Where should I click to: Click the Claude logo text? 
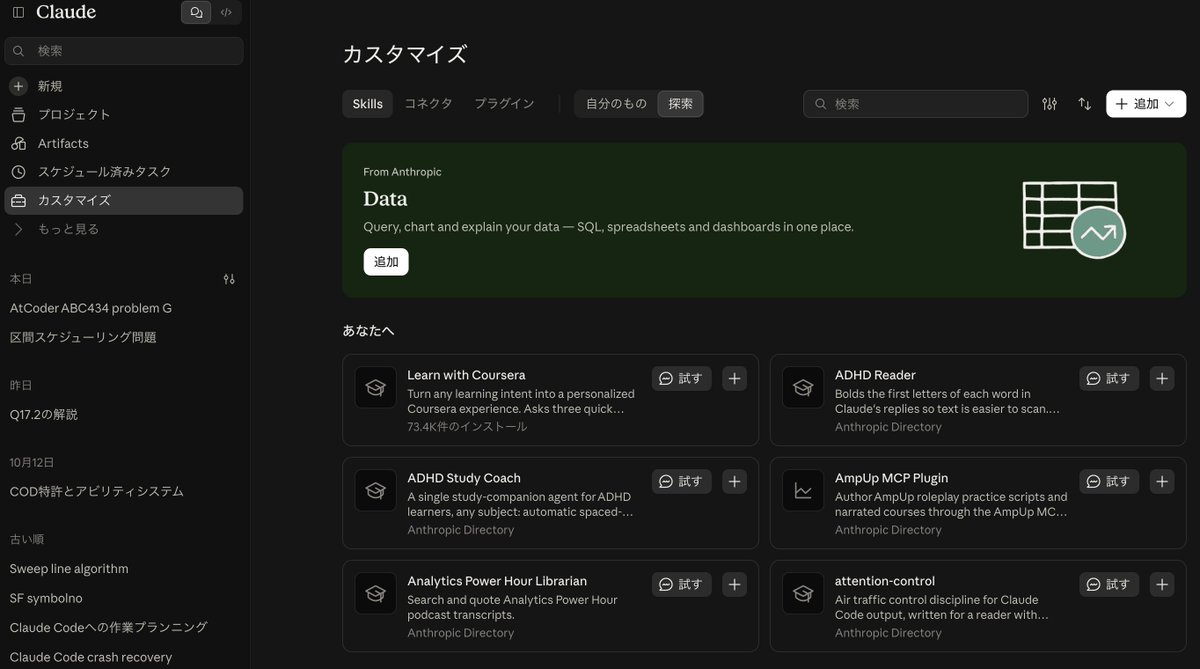pyautogui.click(x=66, y=12)
